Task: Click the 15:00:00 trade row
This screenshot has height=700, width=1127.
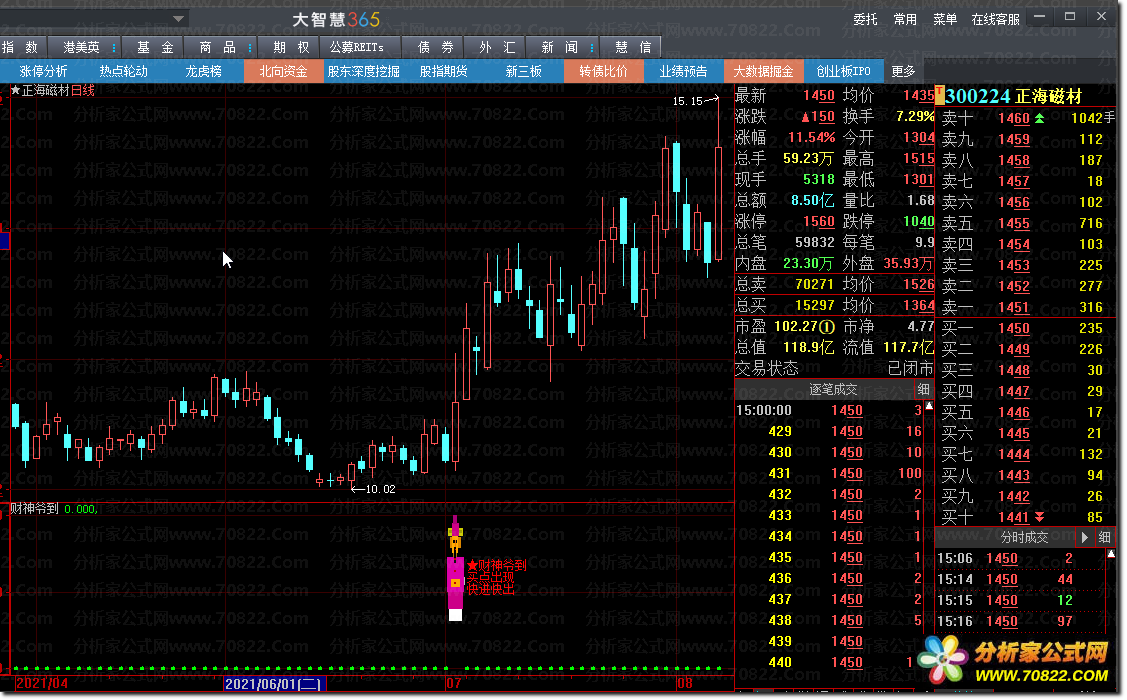Action: [x=829, y=410]
